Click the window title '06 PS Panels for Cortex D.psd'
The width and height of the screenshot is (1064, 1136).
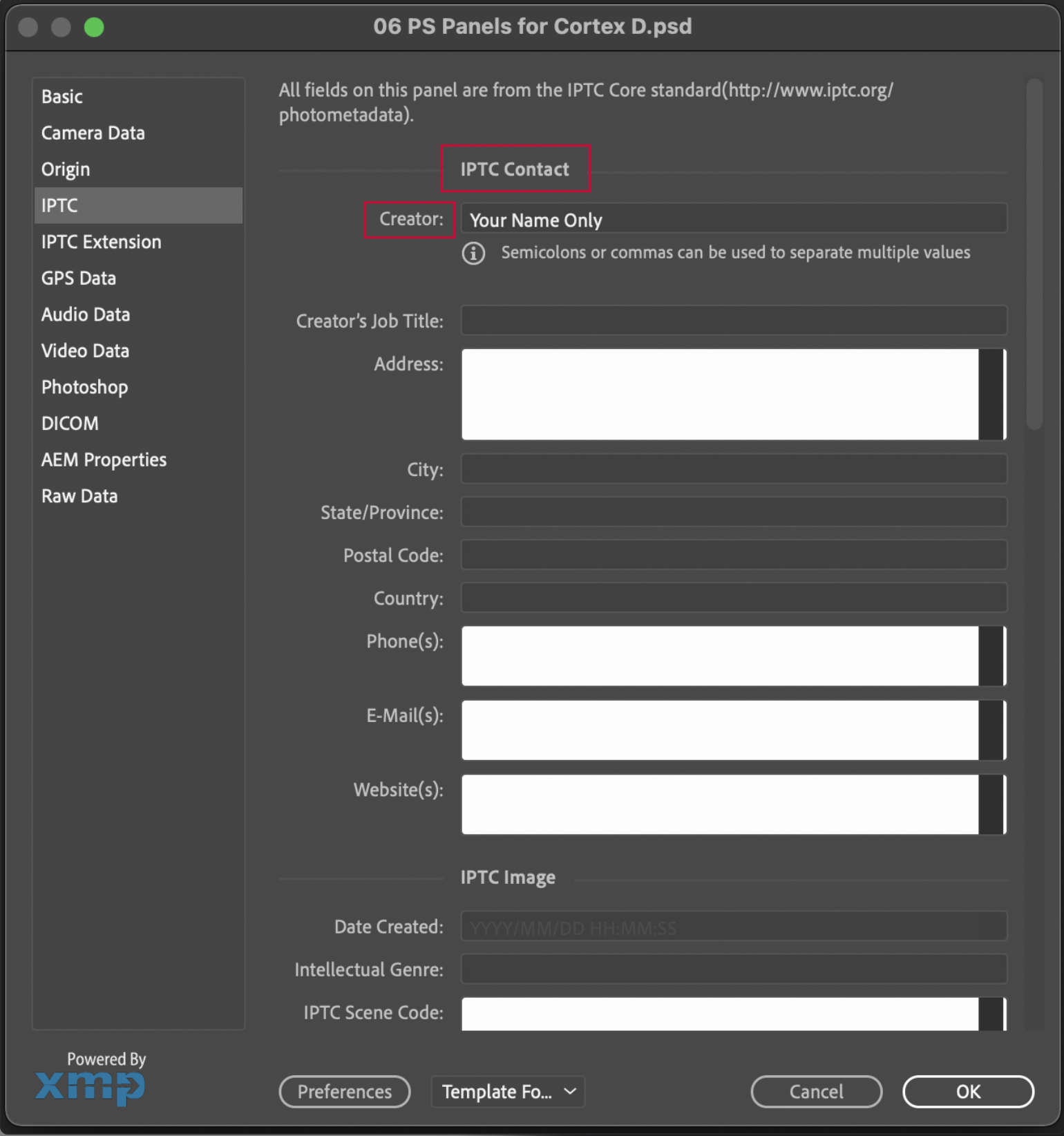tap(532, 26)
